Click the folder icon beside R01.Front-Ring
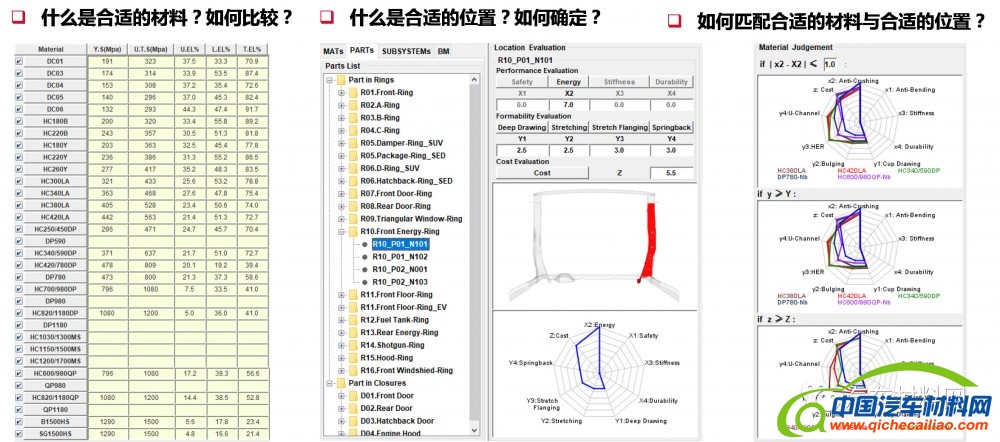Screen dimensions: 1000x442 [x=353, y=92]
